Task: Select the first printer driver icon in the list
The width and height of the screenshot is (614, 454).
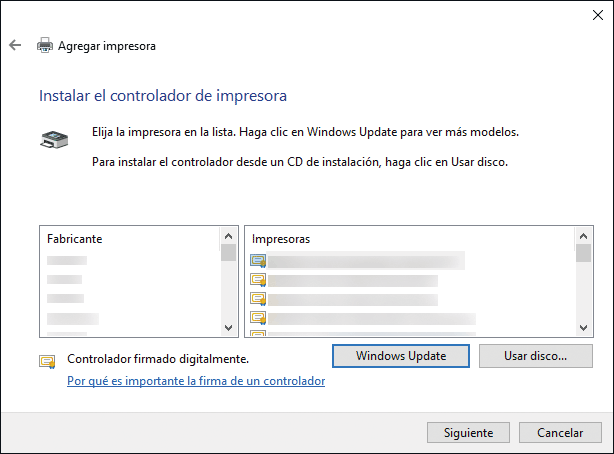Action: [258, 261]
